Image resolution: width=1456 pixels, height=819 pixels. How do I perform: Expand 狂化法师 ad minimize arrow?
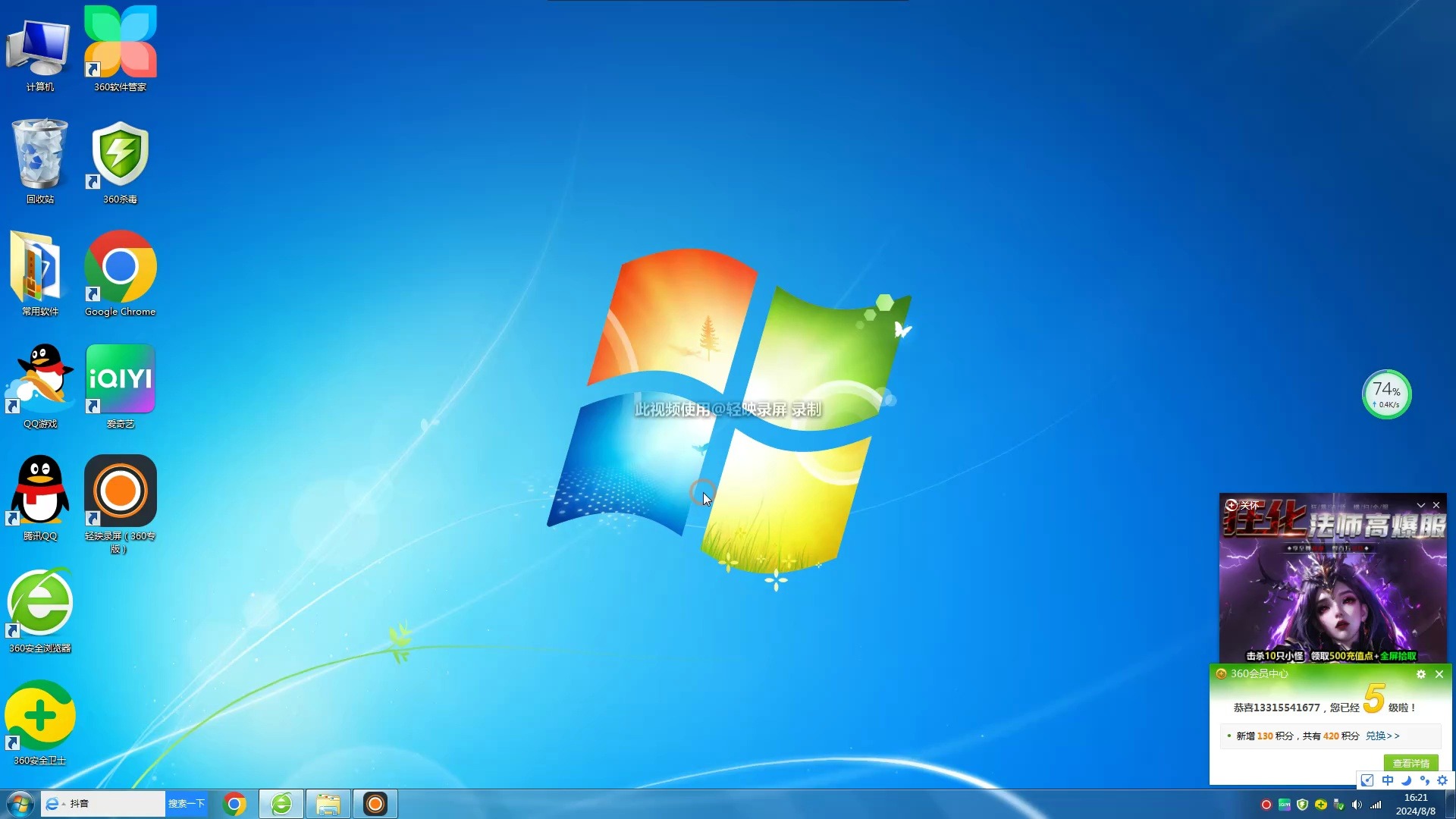(x=1423, y=504)
